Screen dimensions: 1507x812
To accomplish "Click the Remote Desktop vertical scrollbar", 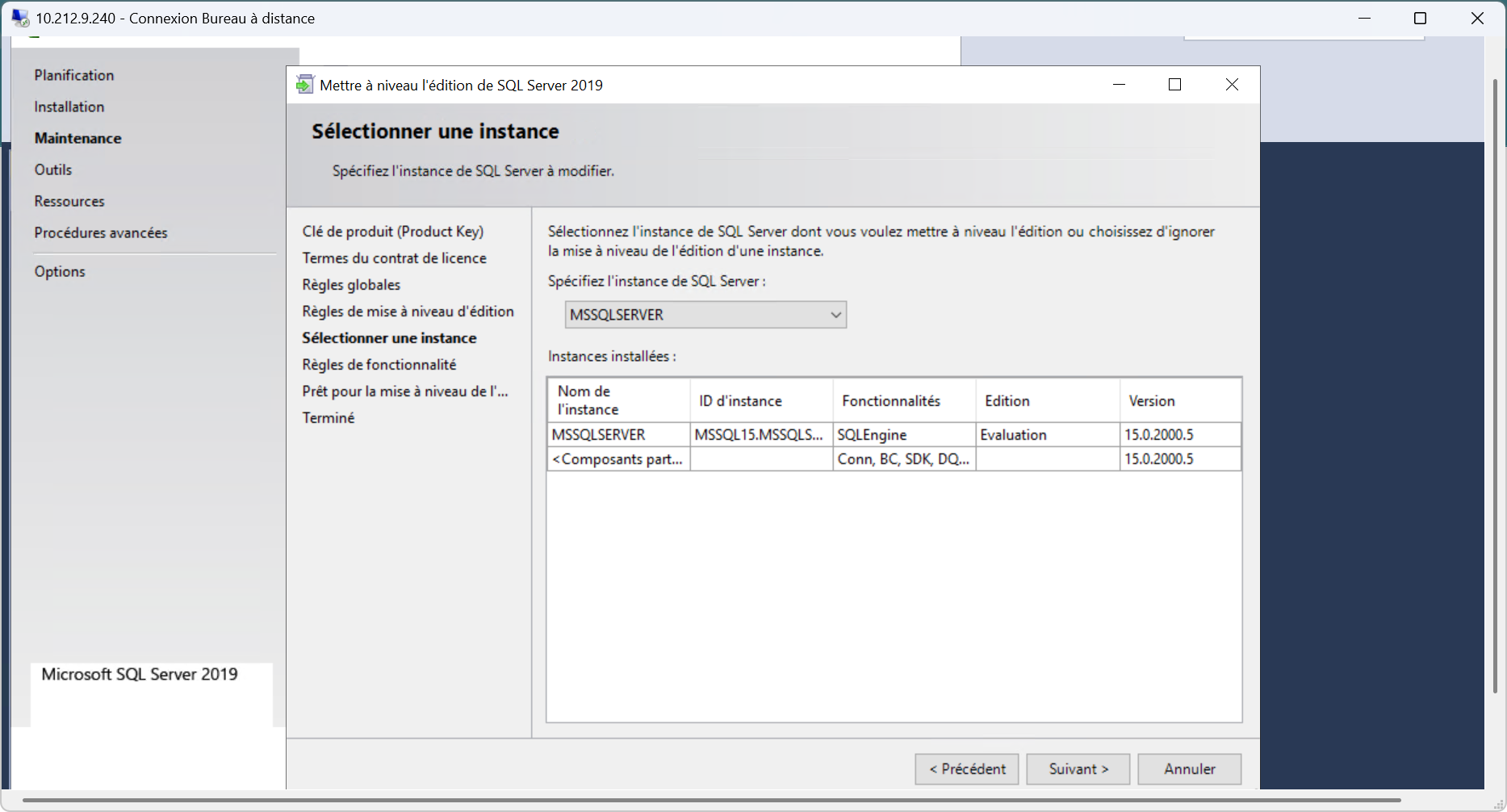I will 1495,386.
